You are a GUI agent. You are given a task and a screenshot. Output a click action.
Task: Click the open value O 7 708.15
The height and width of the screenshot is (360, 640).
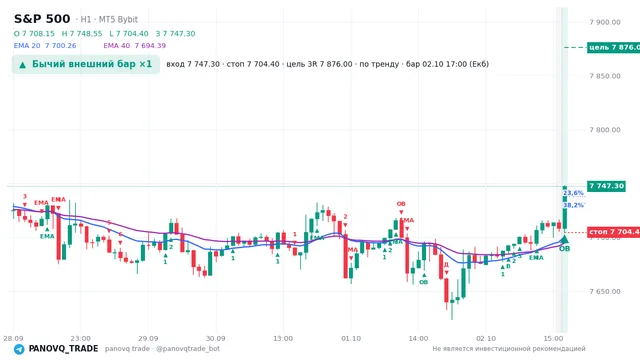coord(34,34)
